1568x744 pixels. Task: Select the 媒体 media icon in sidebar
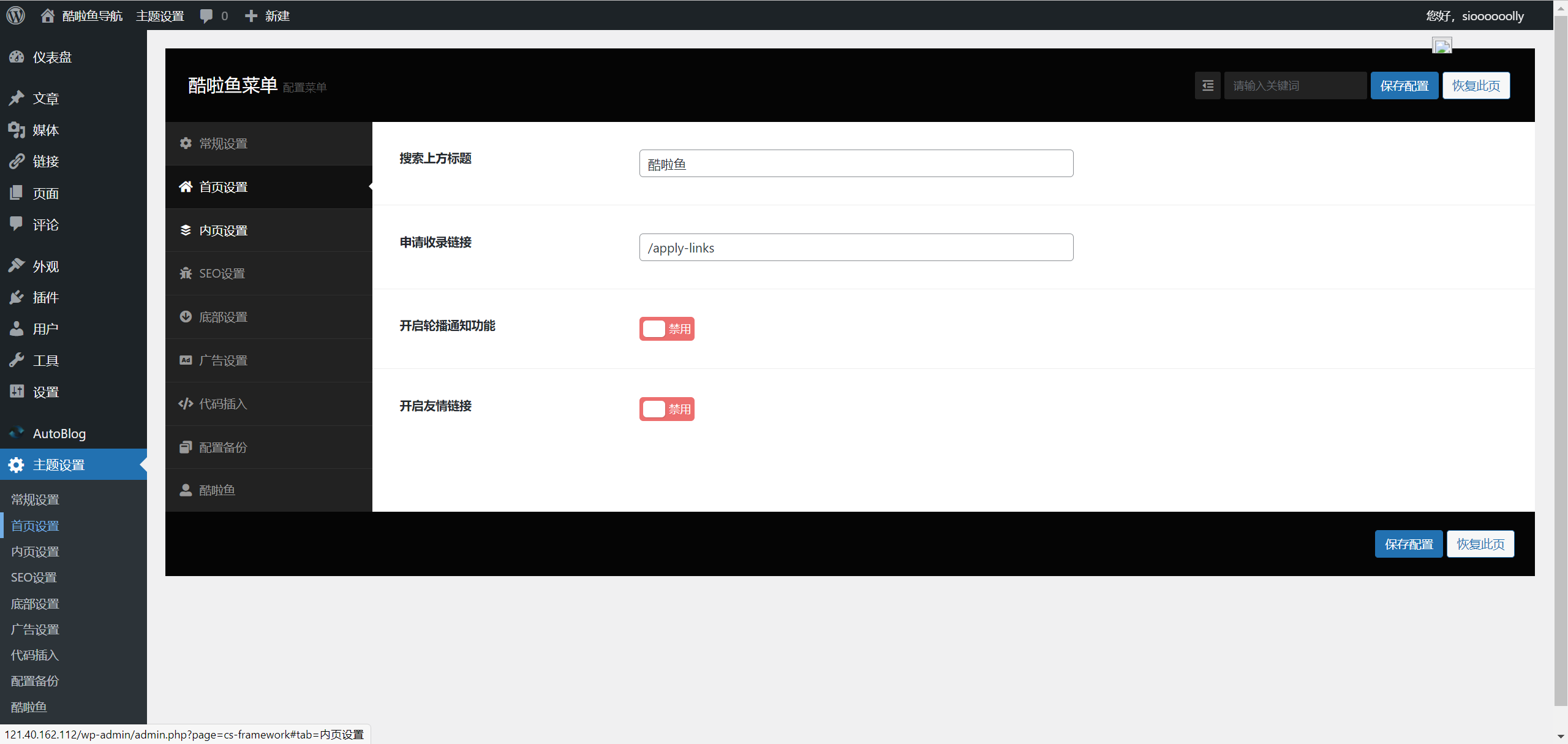pos(17,130)
